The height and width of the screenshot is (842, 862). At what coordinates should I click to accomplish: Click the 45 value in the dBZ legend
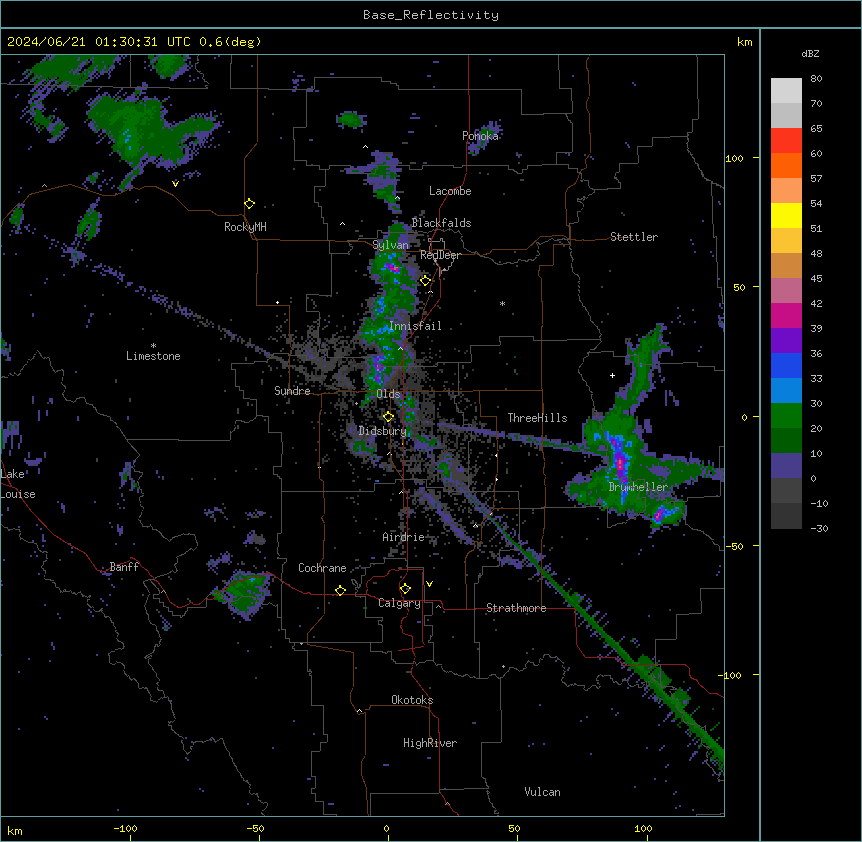(816, 279)
